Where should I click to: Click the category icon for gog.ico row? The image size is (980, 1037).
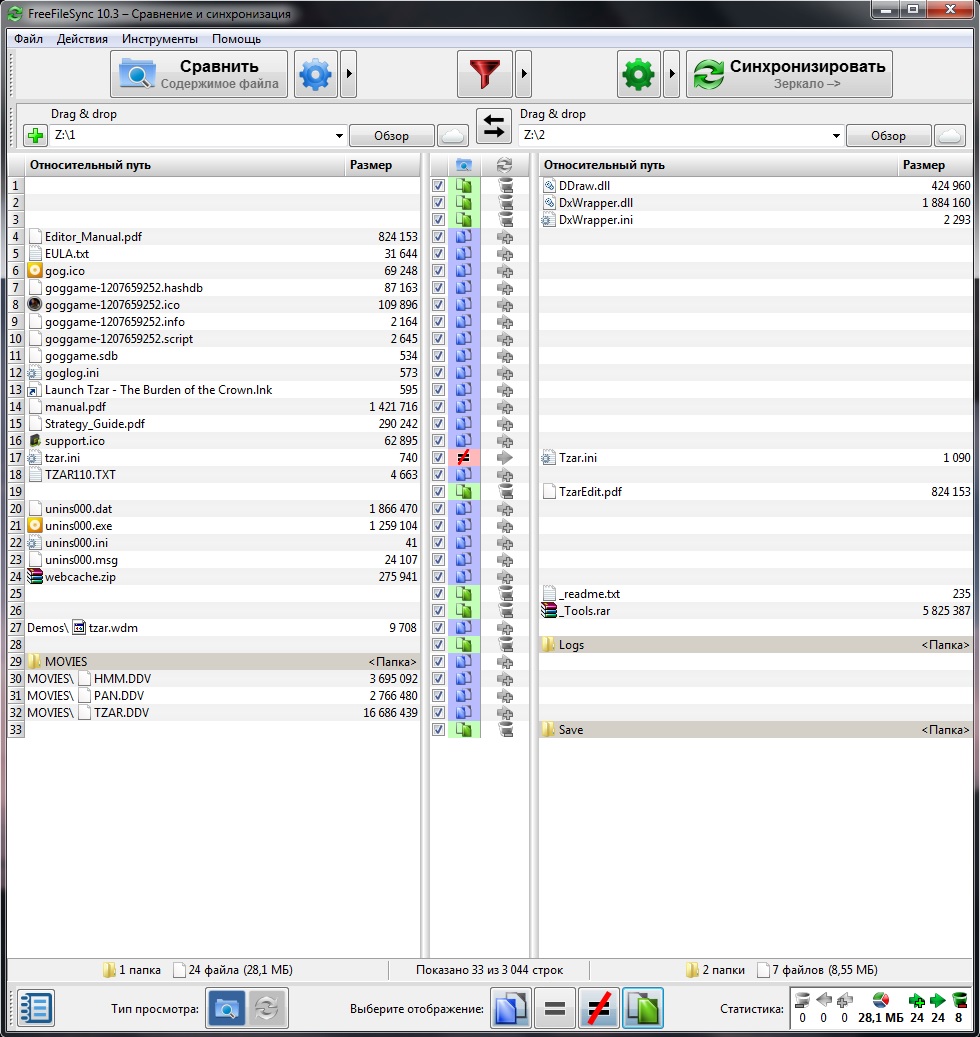pyautogui.click(x=464, y=270)
